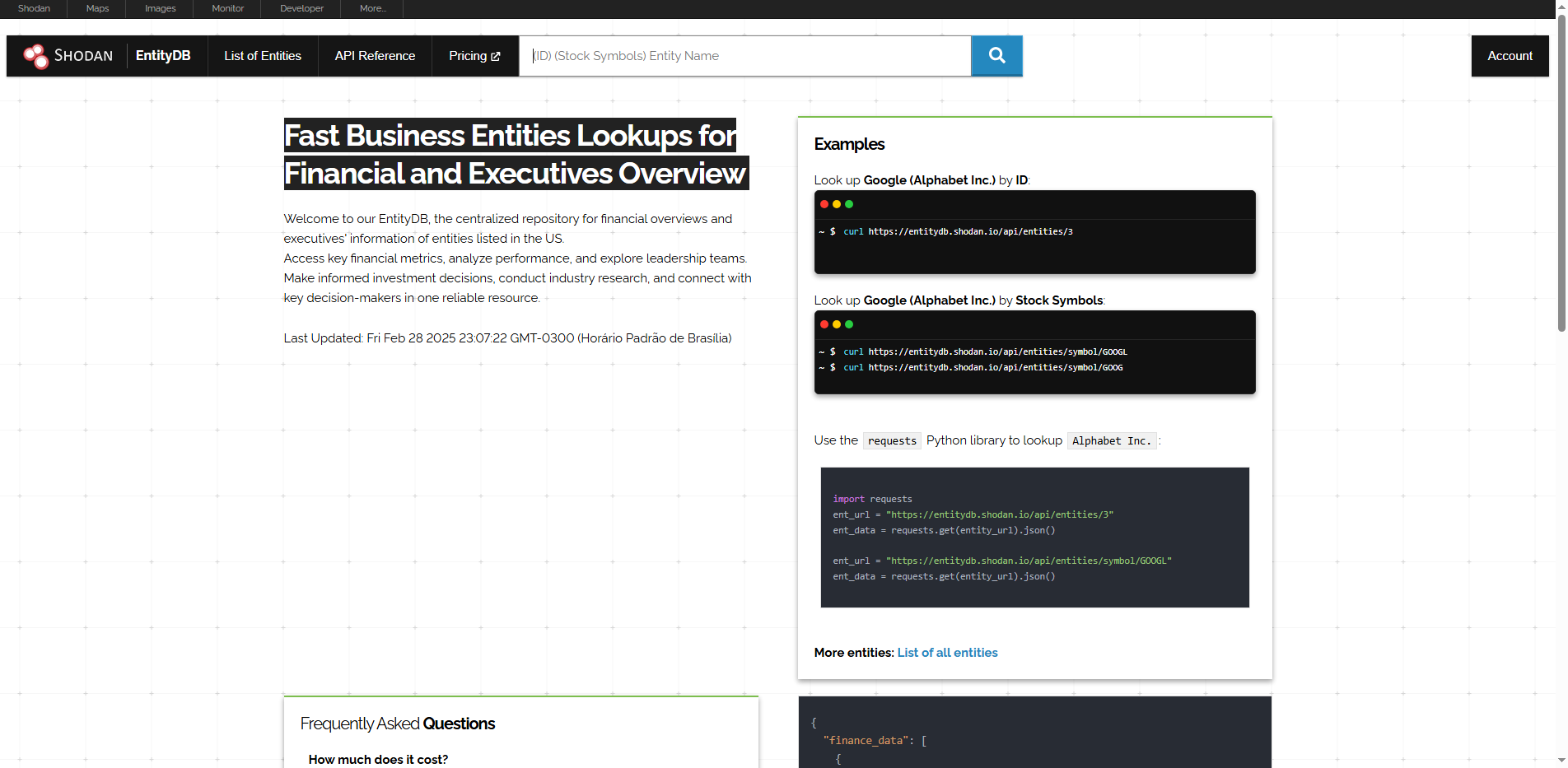The image size is (1568, 768).
Task: Open the Pricing page
Action: 469,55
